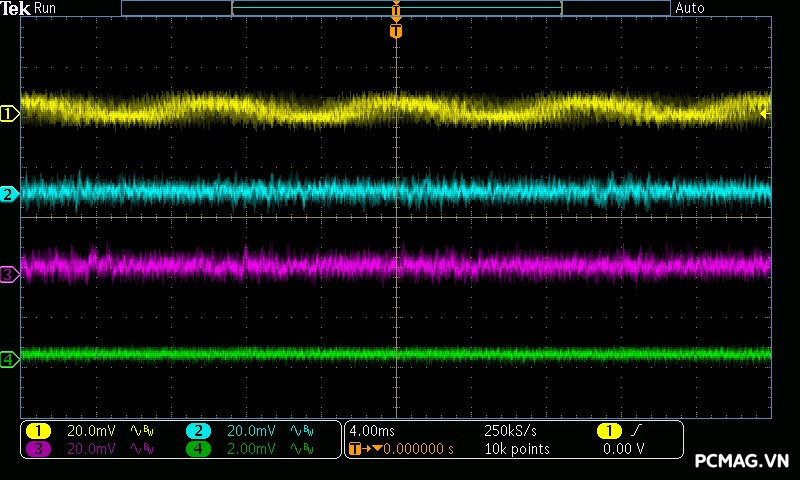Screen dimensions: 800x480
Task: Click the orange trigger position T marker
Action: 396,31
